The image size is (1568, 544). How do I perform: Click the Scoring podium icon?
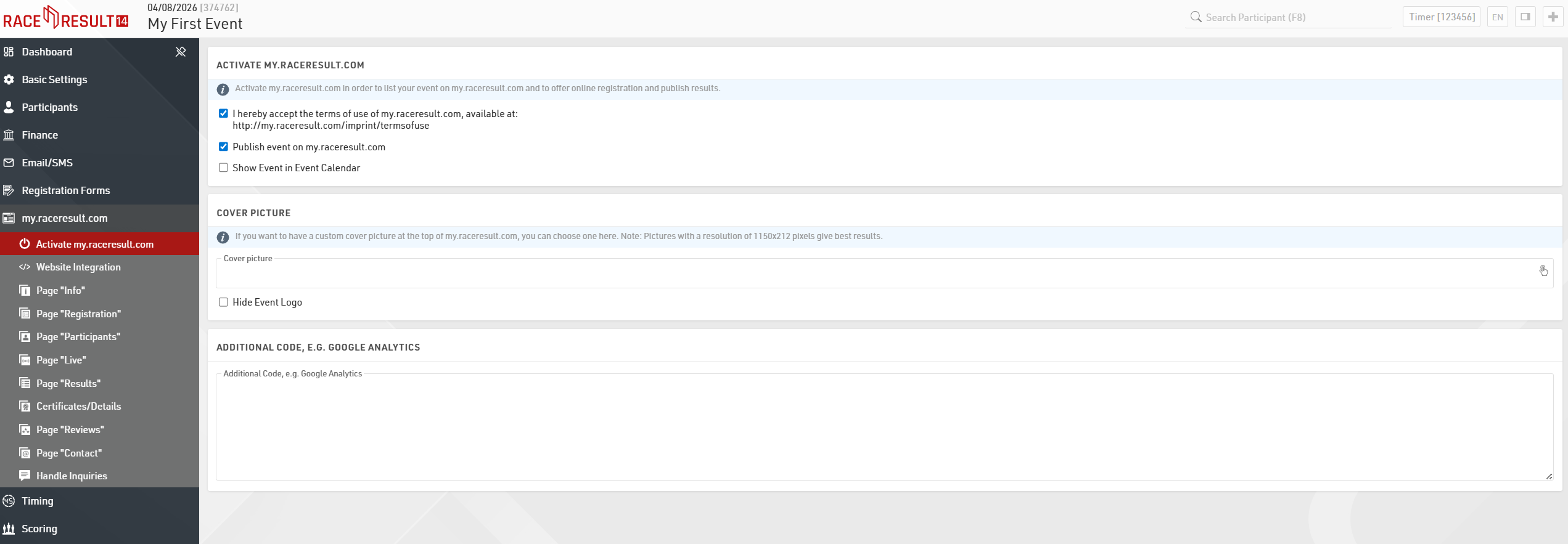click(x=9, y=529)
